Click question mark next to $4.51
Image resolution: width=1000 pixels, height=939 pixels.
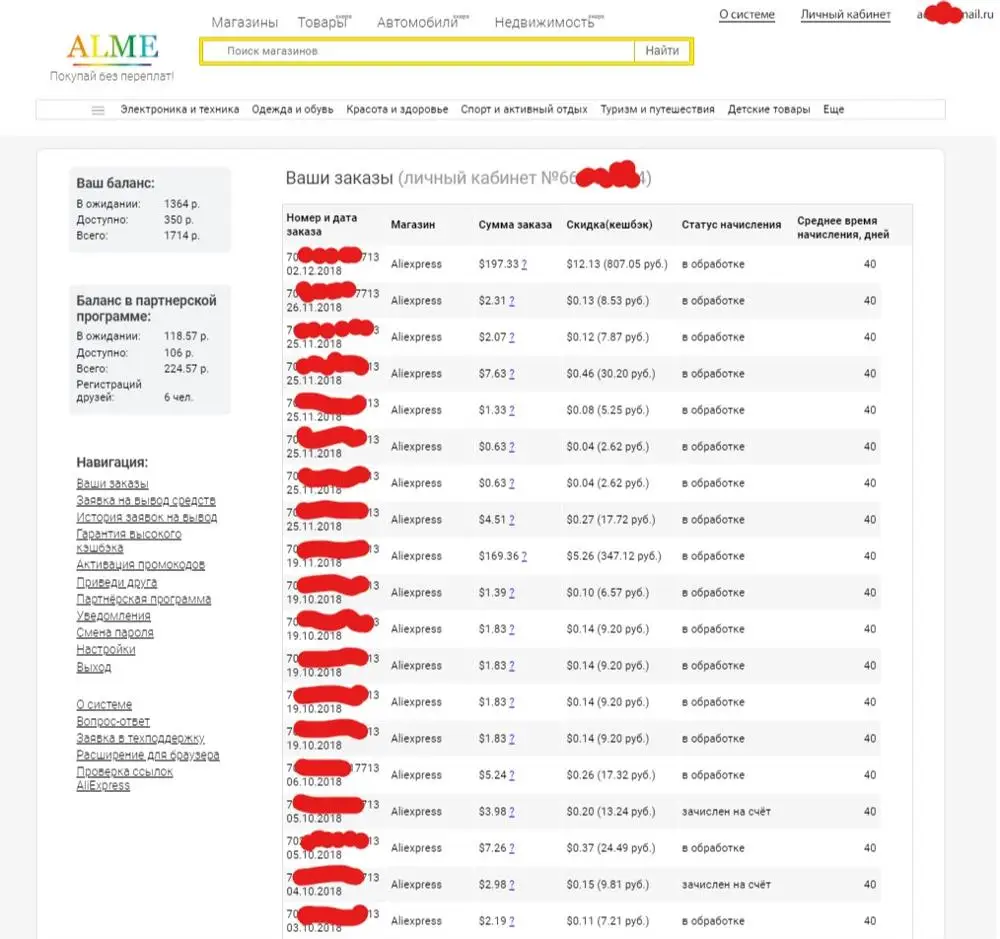click(511, 520)
